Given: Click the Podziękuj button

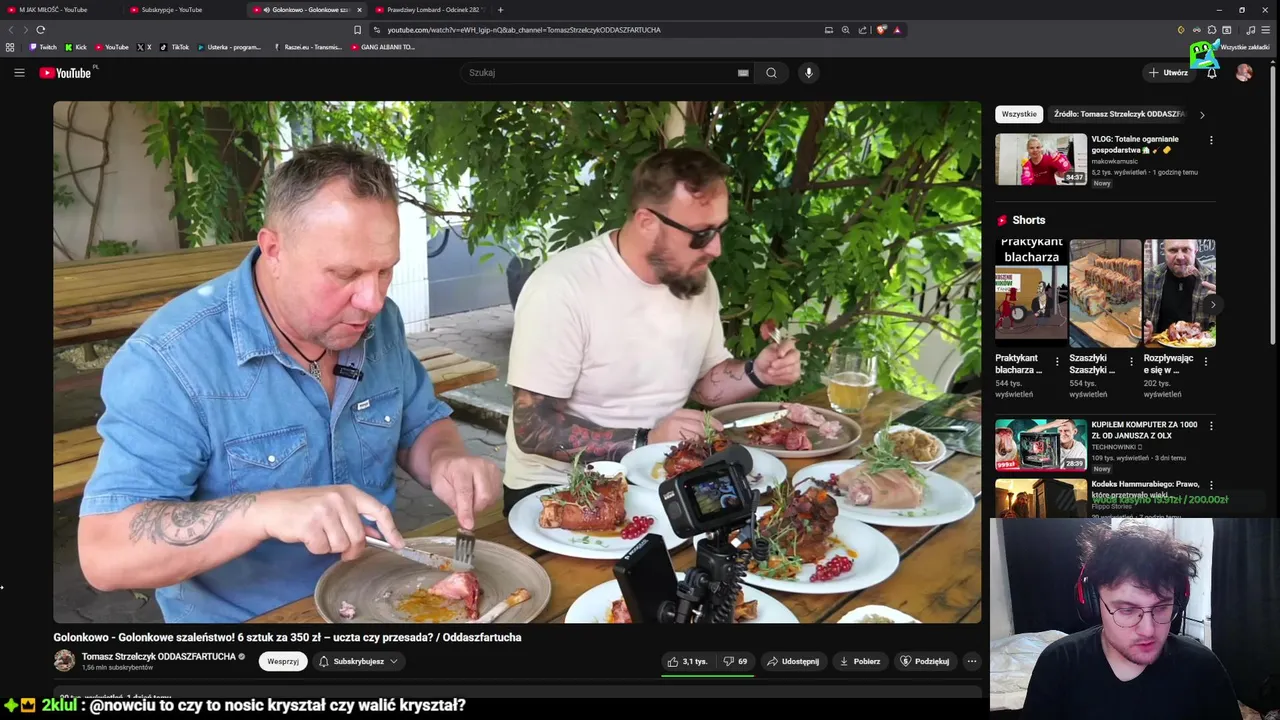Looking at the screenshot, I should click(924, 661).
